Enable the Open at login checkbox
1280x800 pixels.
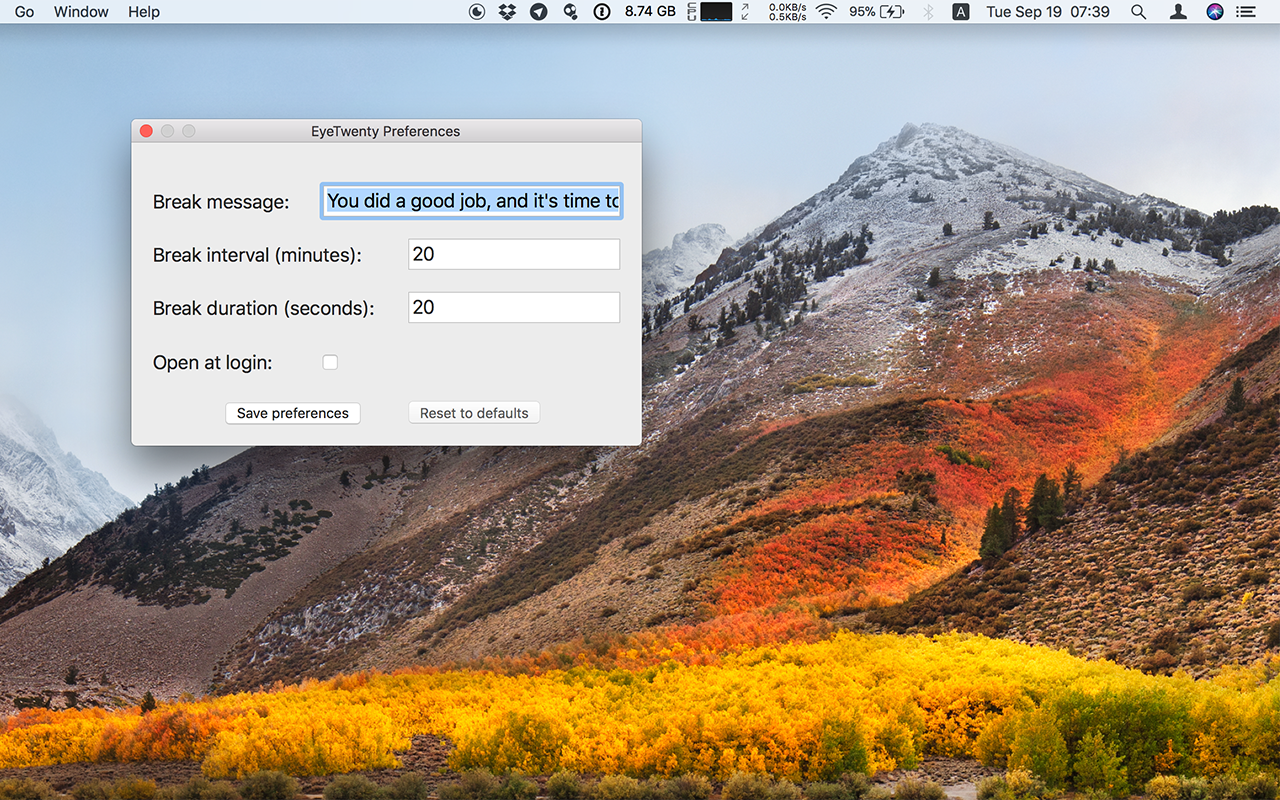pyautogui.click(x=330, y=362)
